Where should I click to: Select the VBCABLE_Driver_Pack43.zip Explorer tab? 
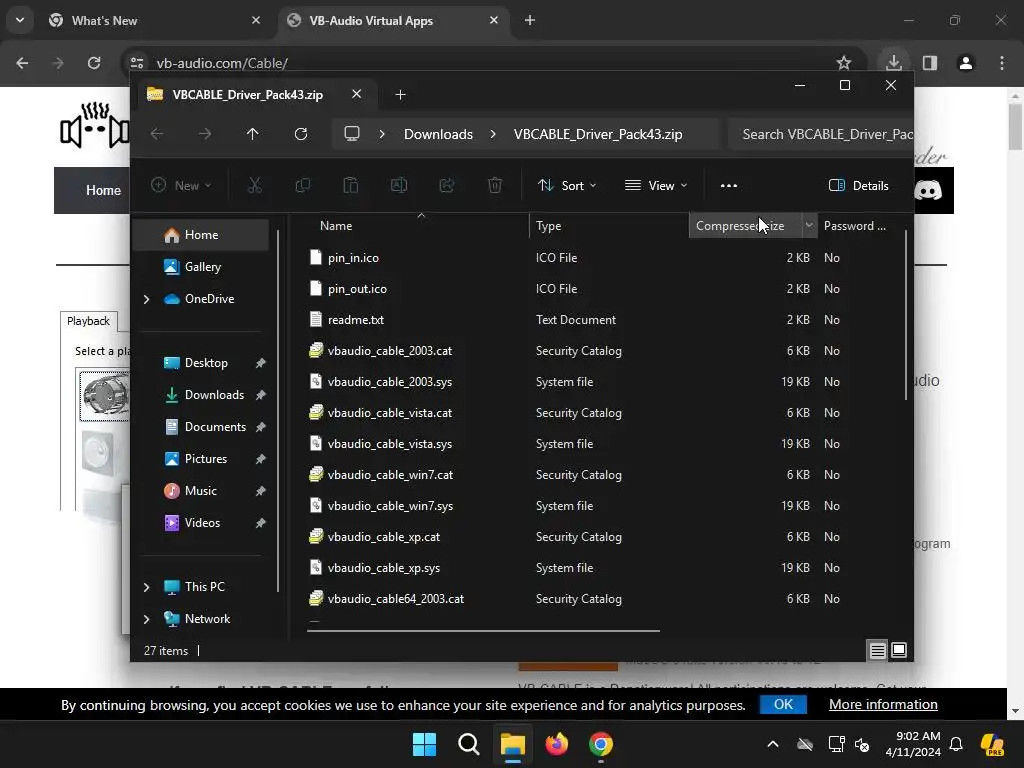coord(255,95)
